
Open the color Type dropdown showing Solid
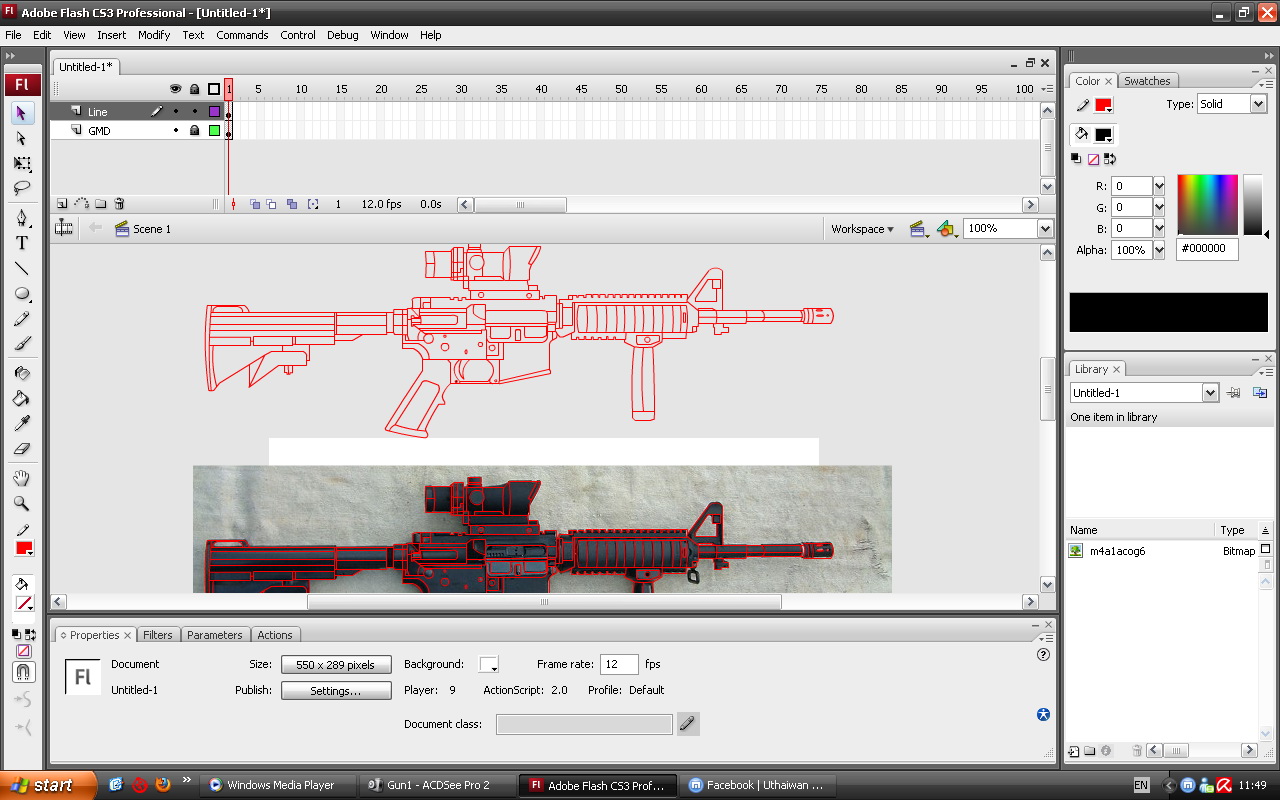[1231, 104]
